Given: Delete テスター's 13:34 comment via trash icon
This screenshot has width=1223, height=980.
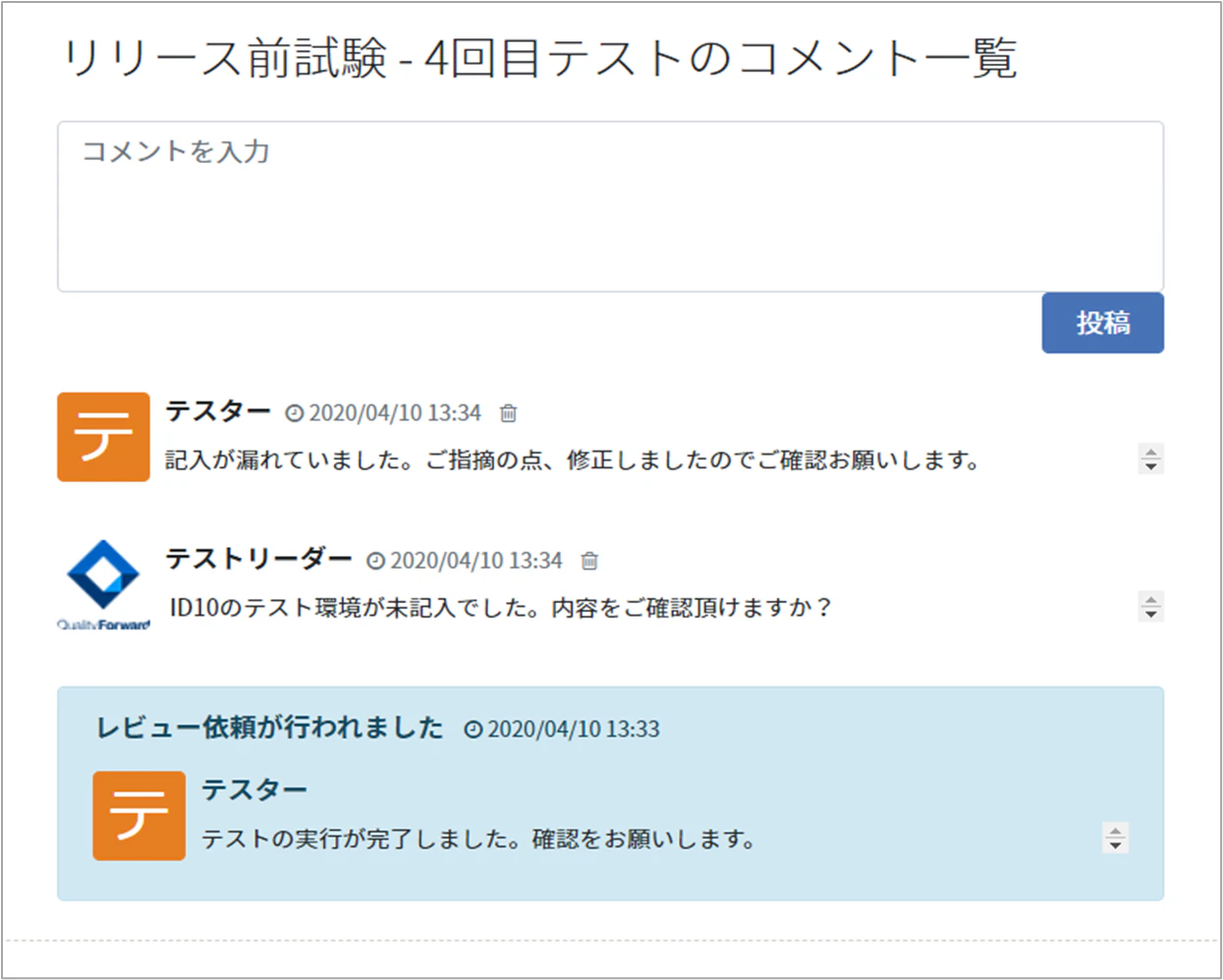Looking at the screenshot, I should click(x=508, y=413).
